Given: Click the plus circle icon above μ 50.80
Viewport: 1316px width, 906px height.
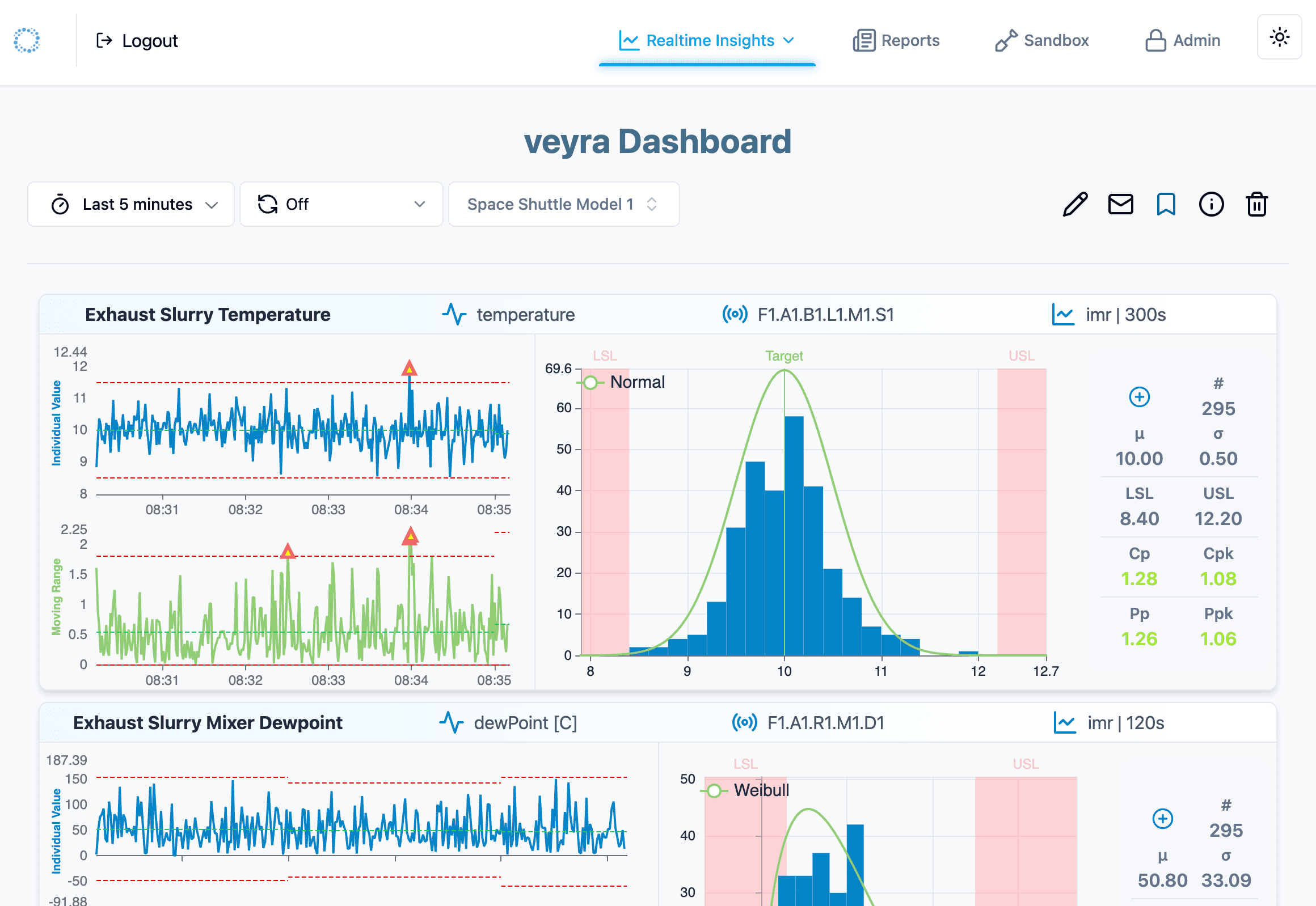Looking at the screenshot, I should 1163,819.
